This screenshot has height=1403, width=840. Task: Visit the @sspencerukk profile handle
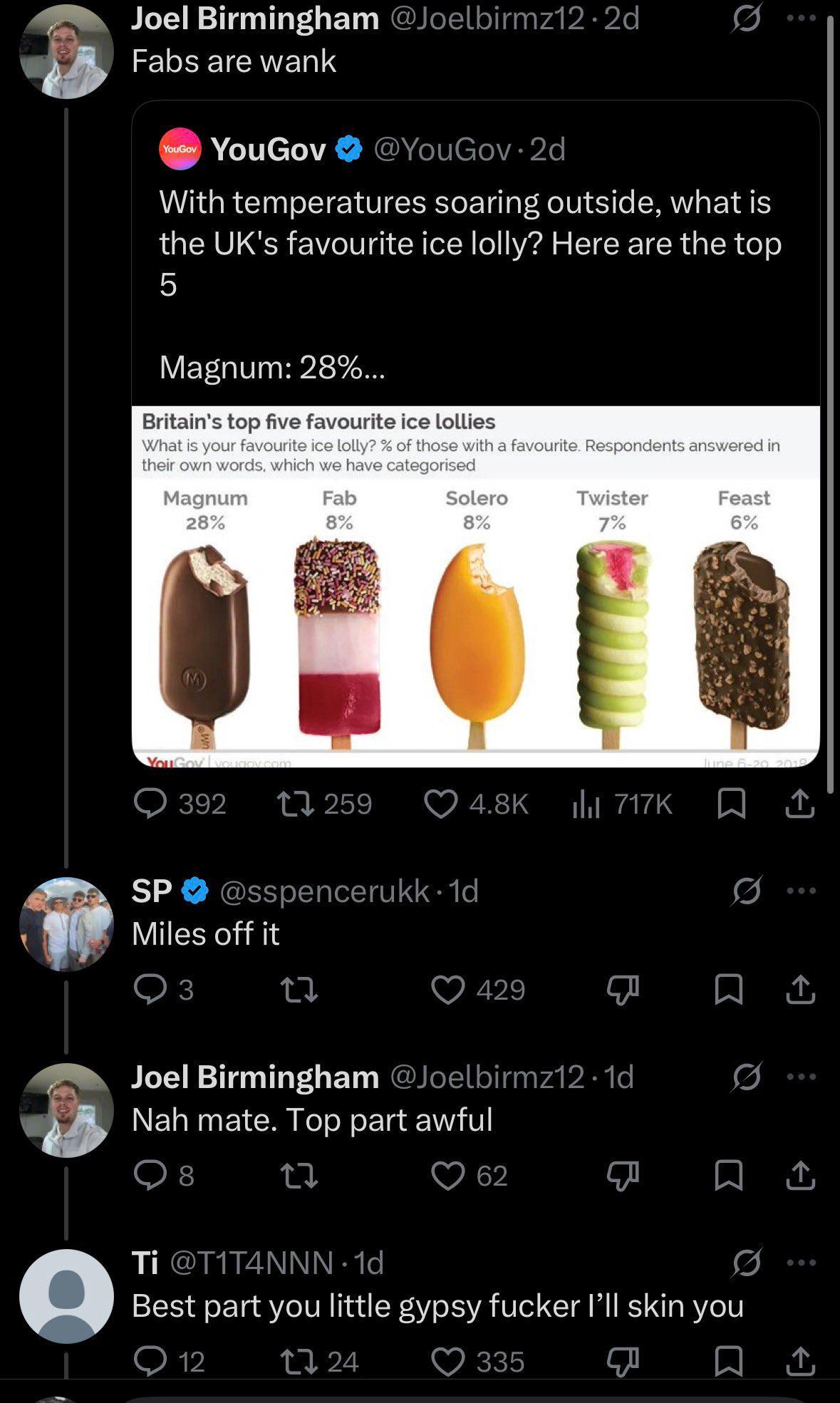coord(324,891)
